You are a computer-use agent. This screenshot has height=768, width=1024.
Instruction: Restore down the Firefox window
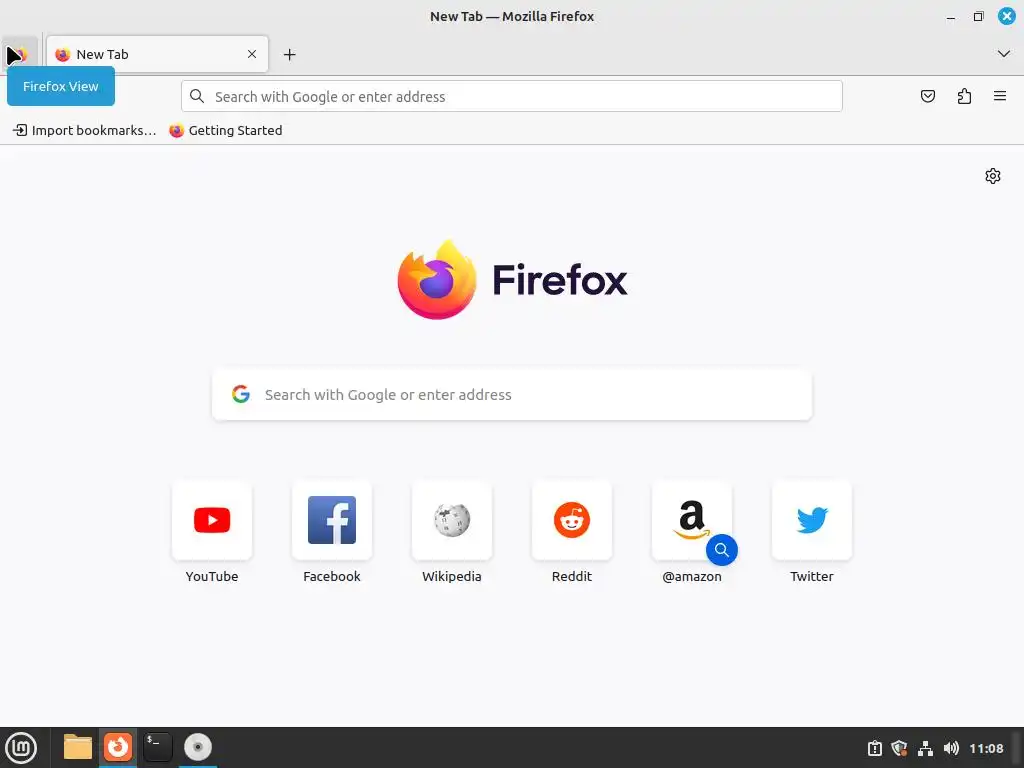click(978, 17)
